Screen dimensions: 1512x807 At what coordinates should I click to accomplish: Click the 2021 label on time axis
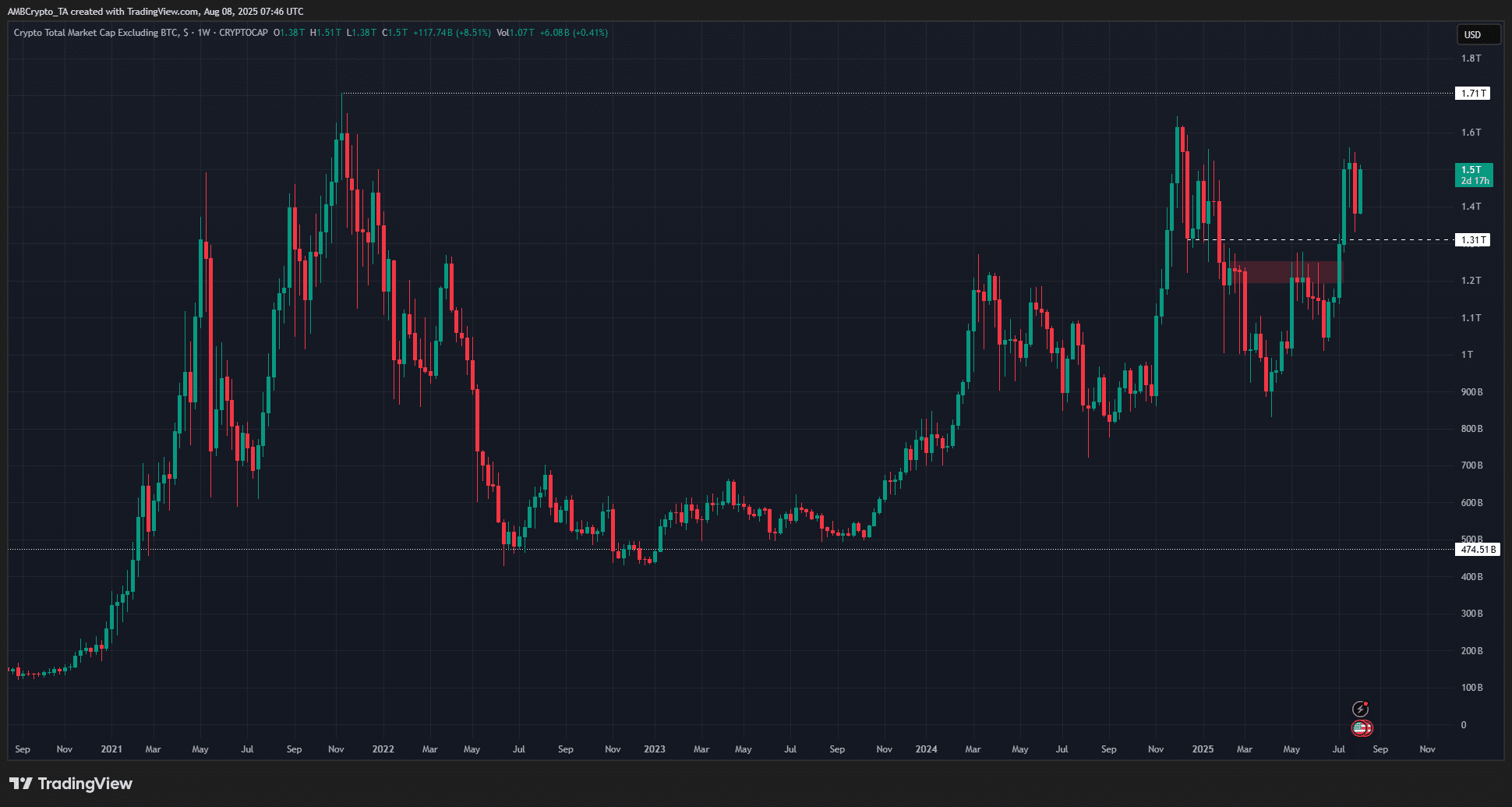[111, 749]
